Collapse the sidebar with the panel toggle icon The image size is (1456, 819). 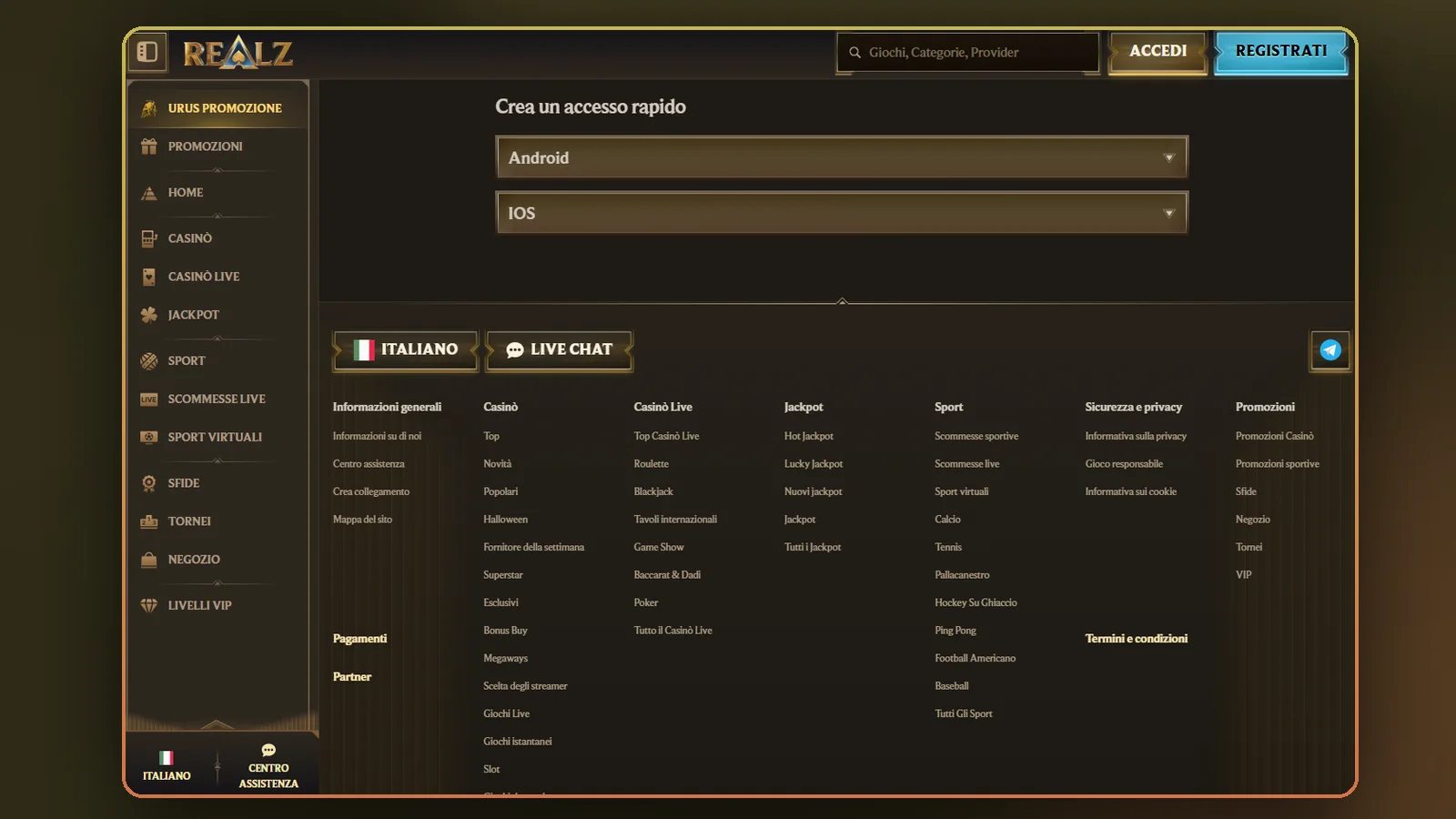point(147,52)
